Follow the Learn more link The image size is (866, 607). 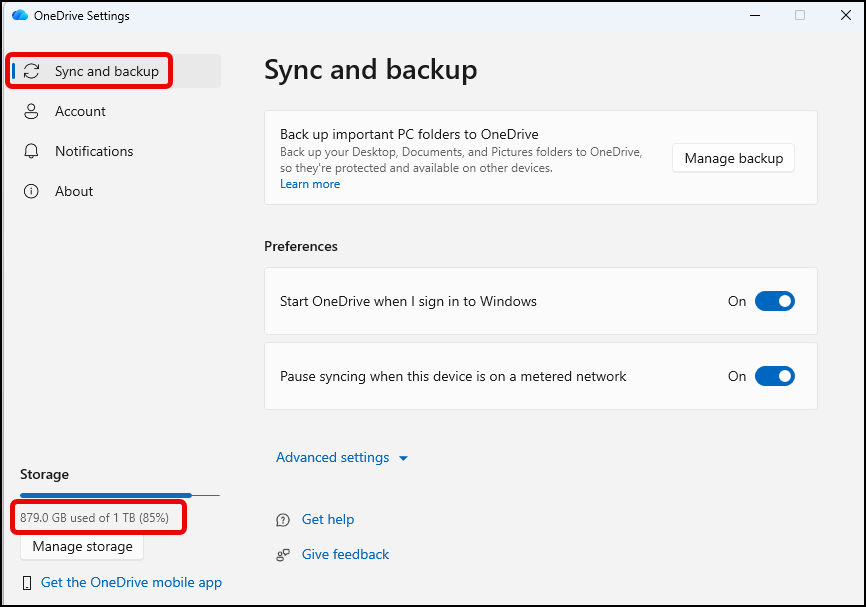pyautogui.click(x=310, y=184)
